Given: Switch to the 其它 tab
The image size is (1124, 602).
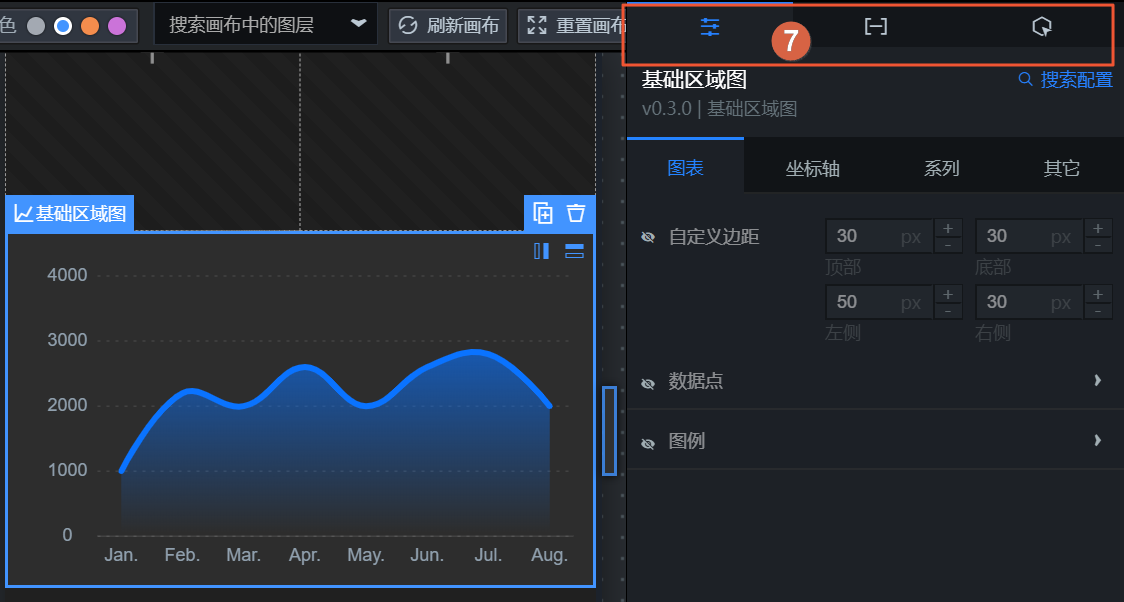Looking at the screenshot, I should point(1062,168).
